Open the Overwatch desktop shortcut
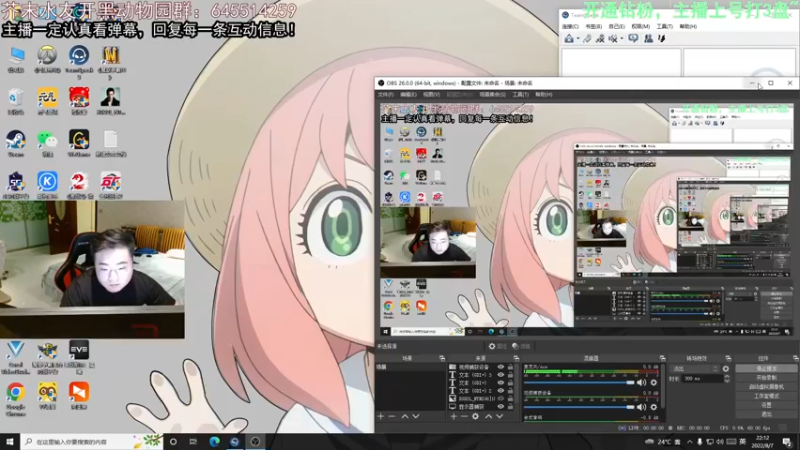The width and height of the screenshot is (800, 450). (47, 59)
